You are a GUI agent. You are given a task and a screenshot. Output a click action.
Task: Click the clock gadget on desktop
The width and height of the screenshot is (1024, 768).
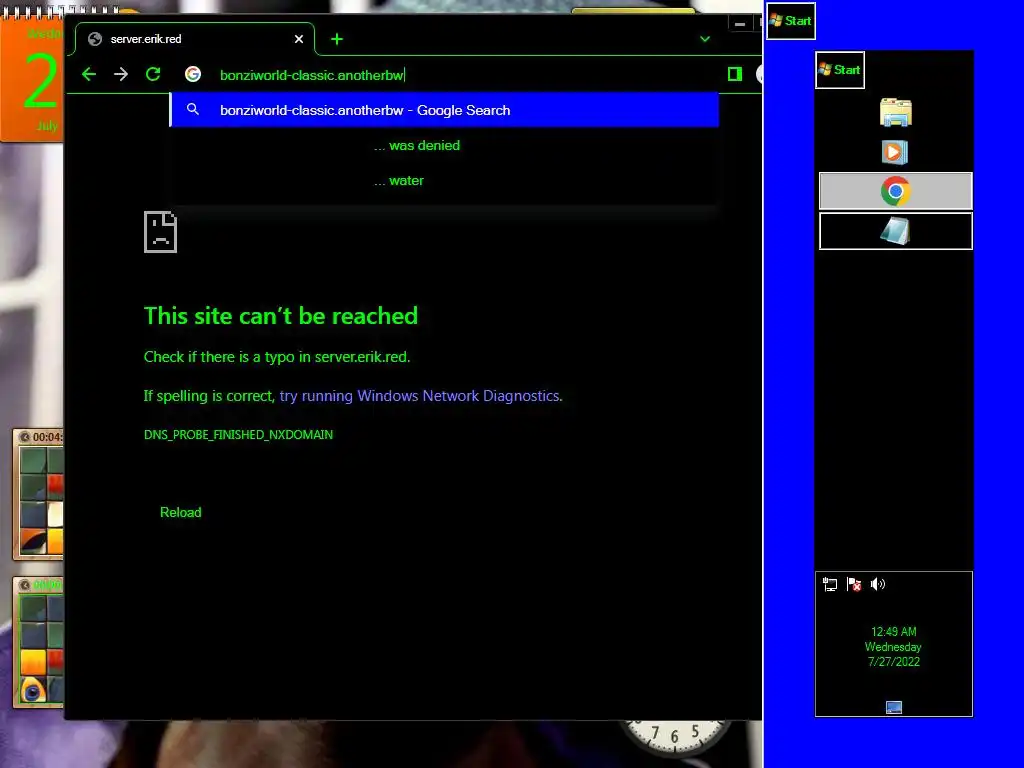[x=675, y=737]
